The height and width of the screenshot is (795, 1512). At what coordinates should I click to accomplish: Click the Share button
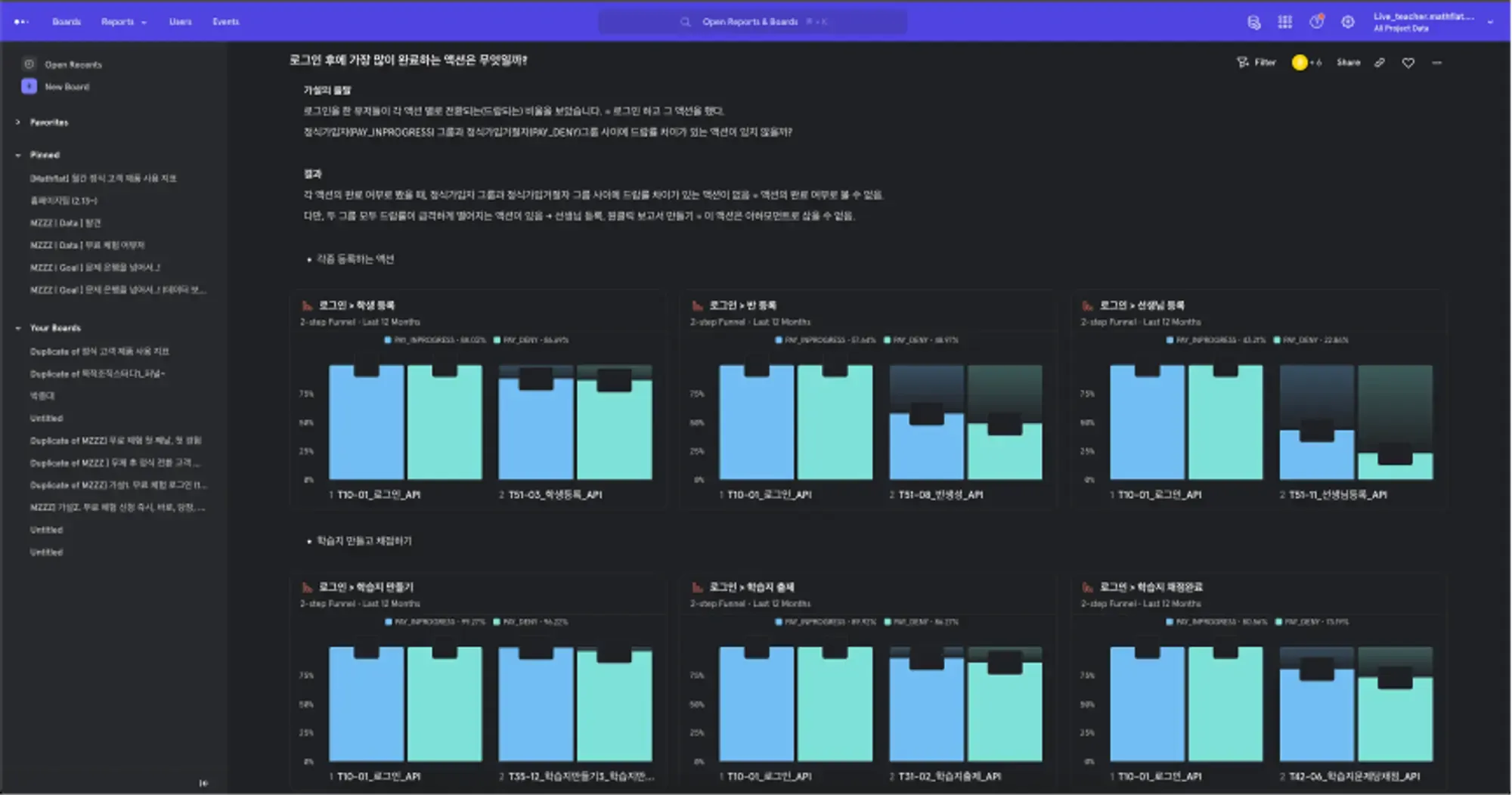tap(1348, 63)
